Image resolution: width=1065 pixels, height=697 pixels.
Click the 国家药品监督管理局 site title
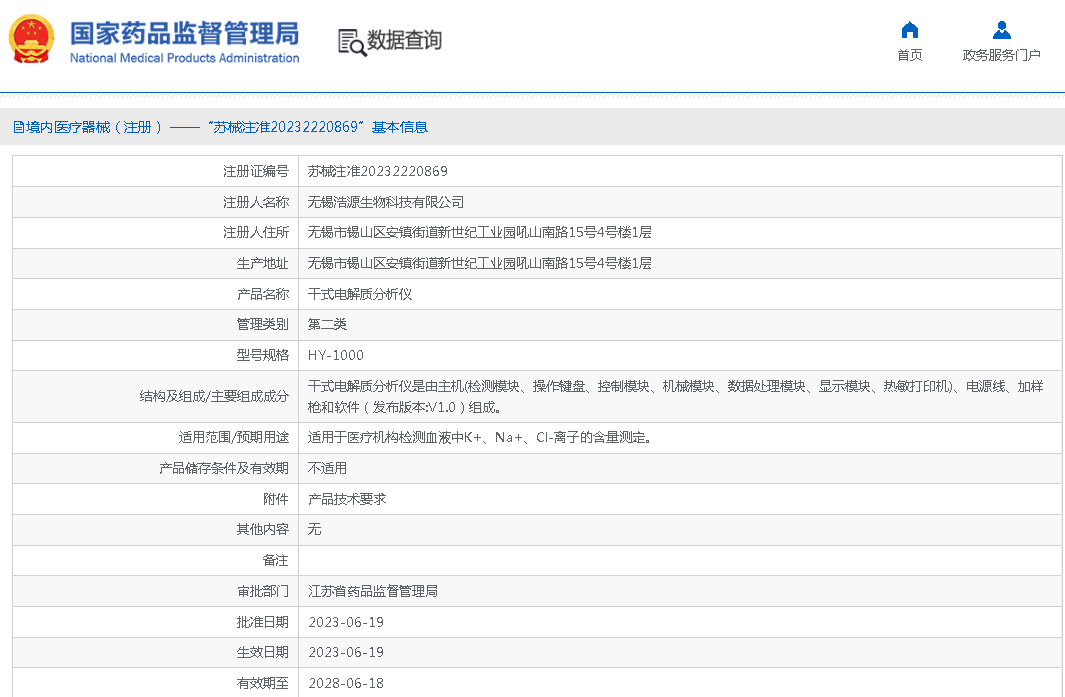point(184,32)
